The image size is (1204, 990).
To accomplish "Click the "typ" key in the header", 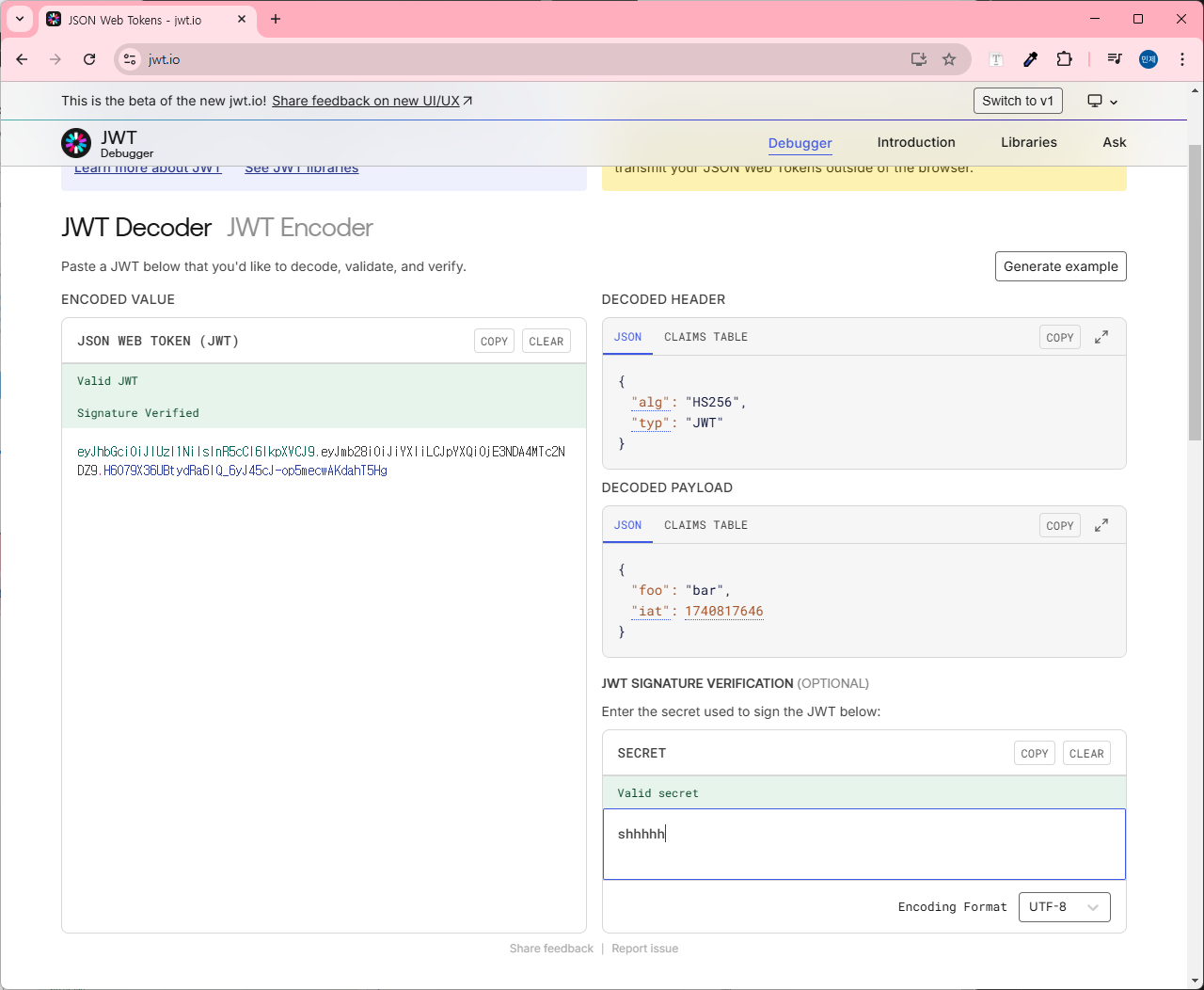I will 651,423.
